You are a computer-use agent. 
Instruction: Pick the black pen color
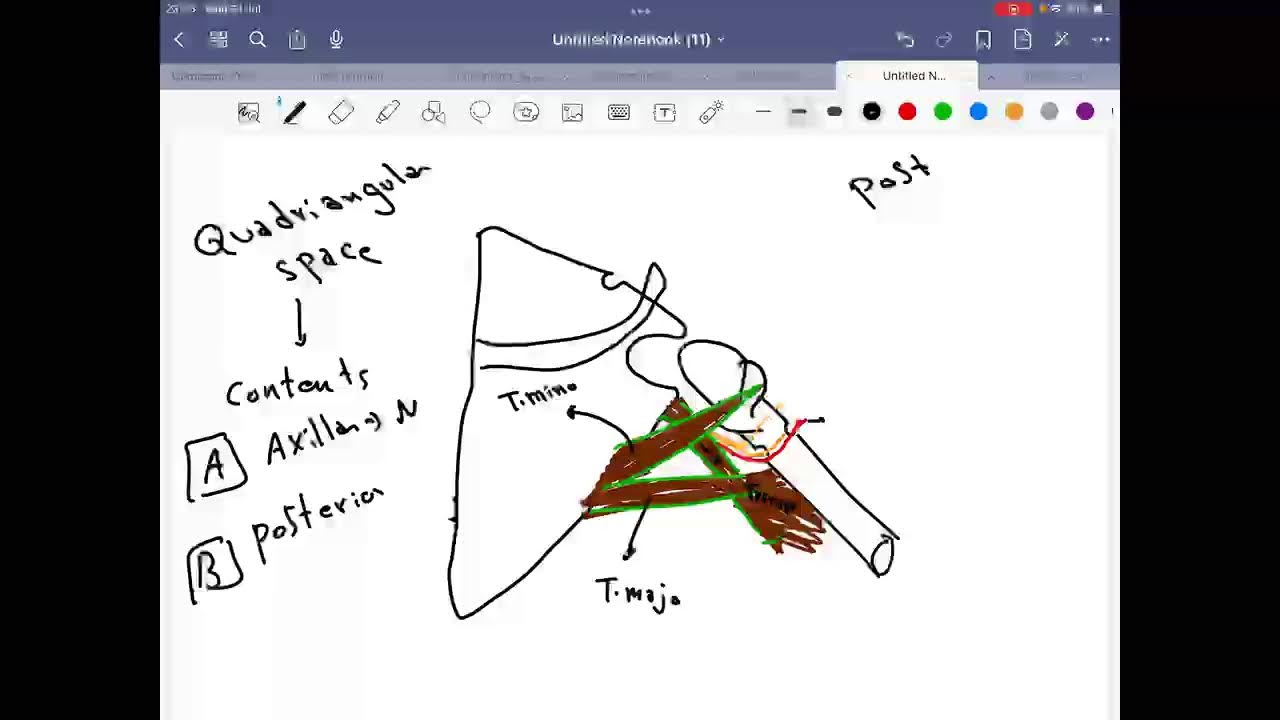coord(872,112)
